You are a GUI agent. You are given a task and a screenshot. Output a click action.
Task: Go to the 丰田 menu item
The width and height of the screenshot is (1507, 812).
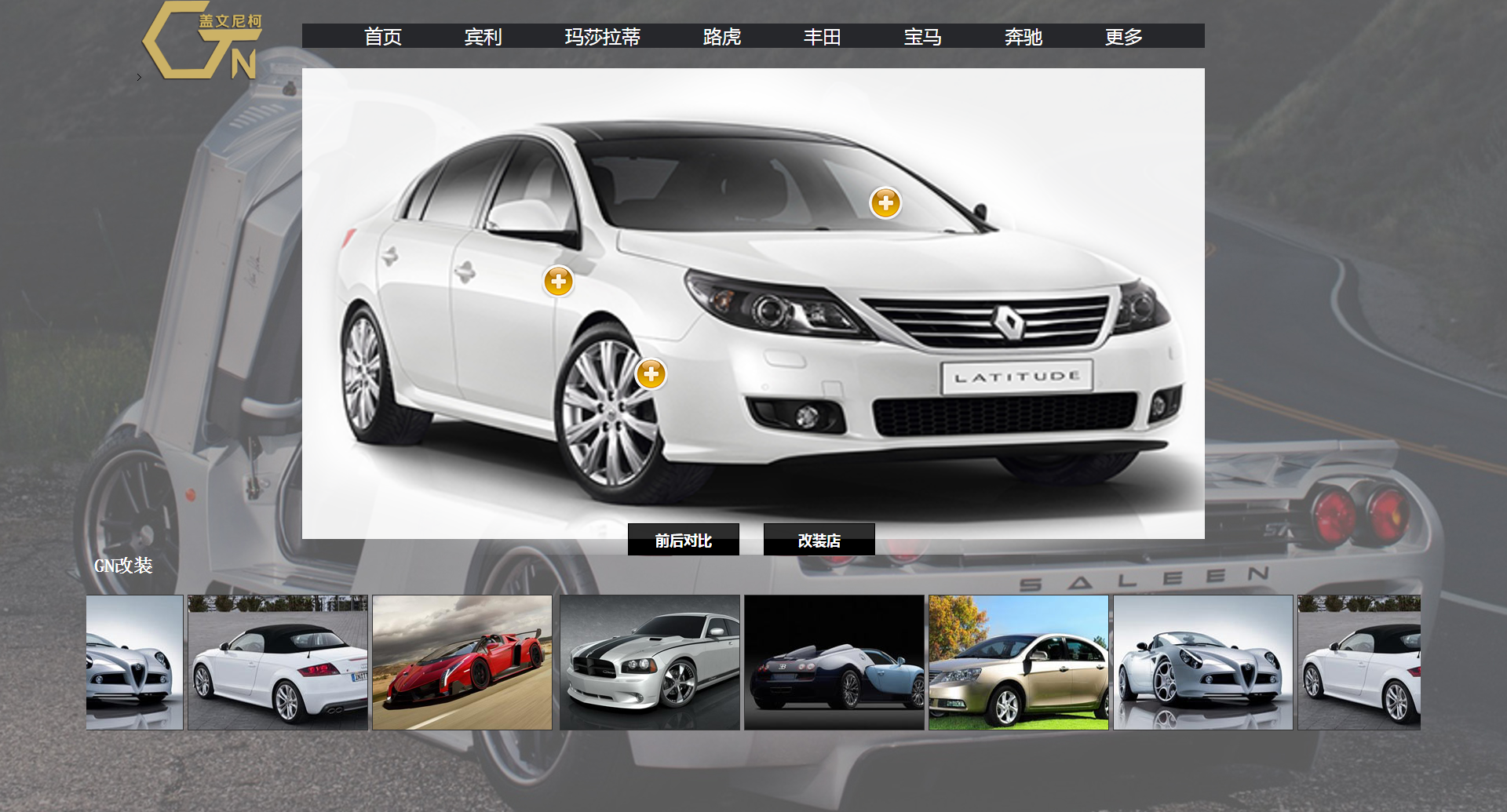[823, 37]
